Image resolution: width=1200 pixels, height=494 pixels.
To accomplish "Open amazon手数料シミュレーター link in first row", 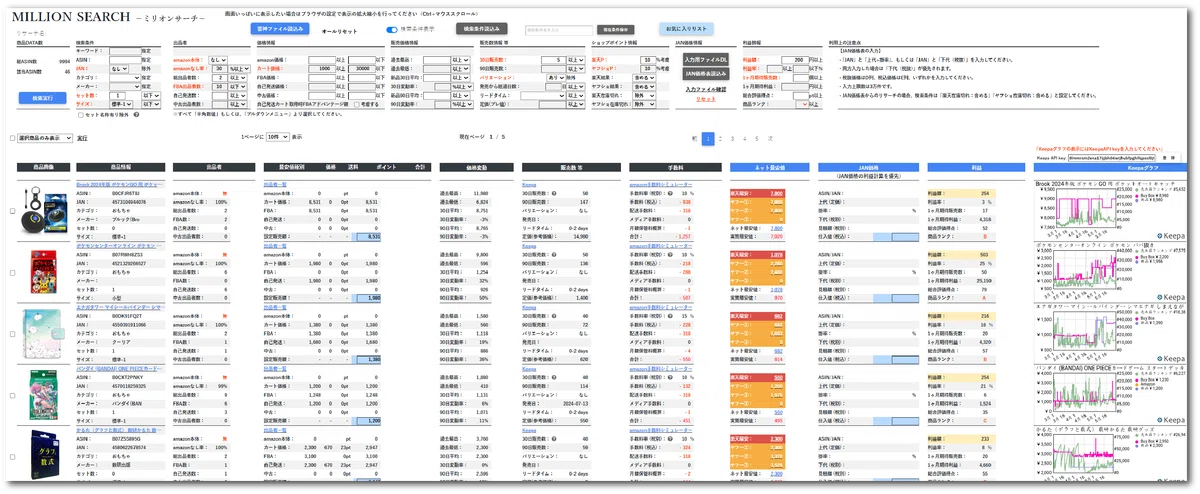I will (660, 185).
